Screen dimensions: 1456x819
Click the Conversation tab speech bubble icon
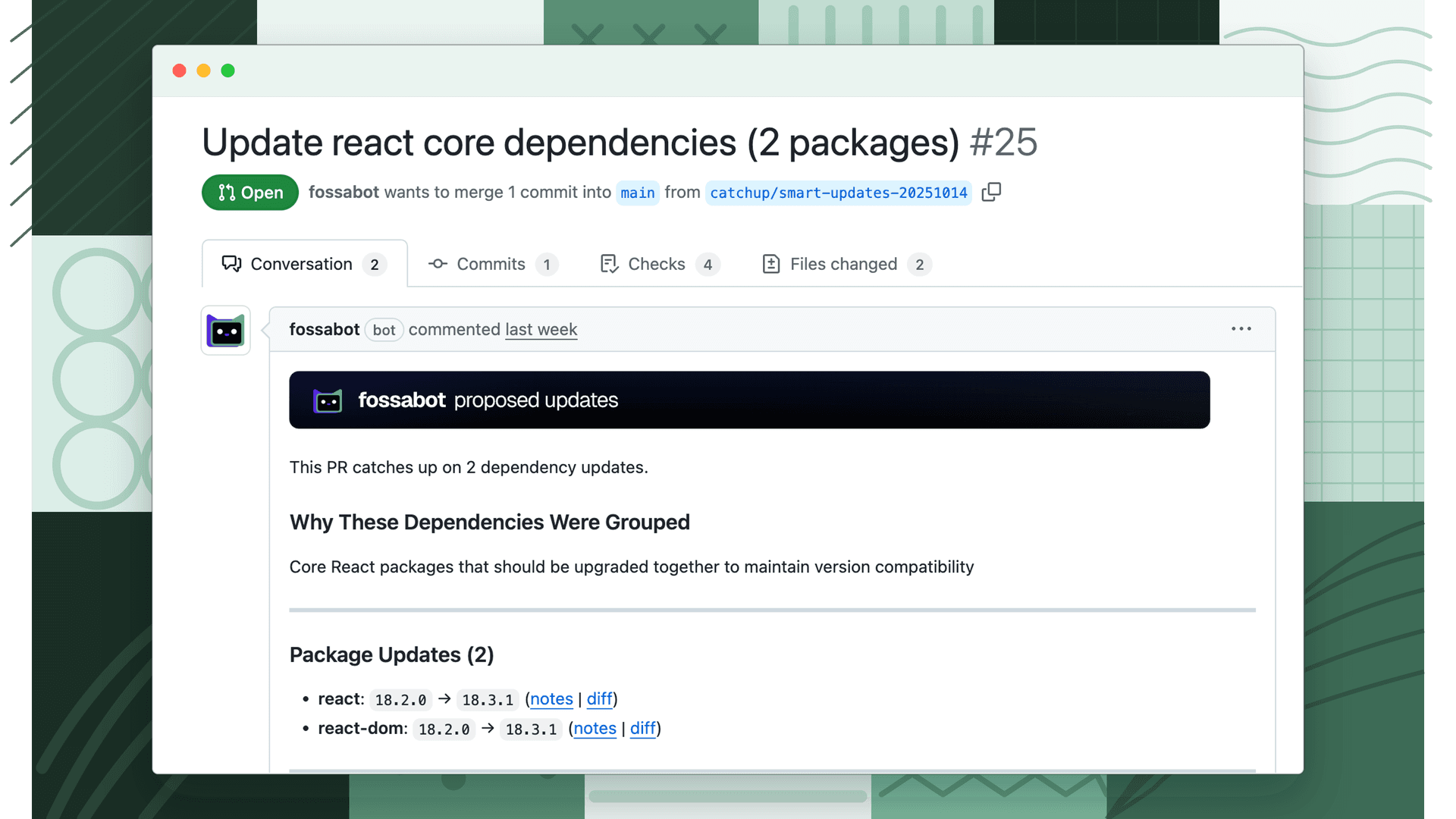pyautogui.click(x=231, y=263)
